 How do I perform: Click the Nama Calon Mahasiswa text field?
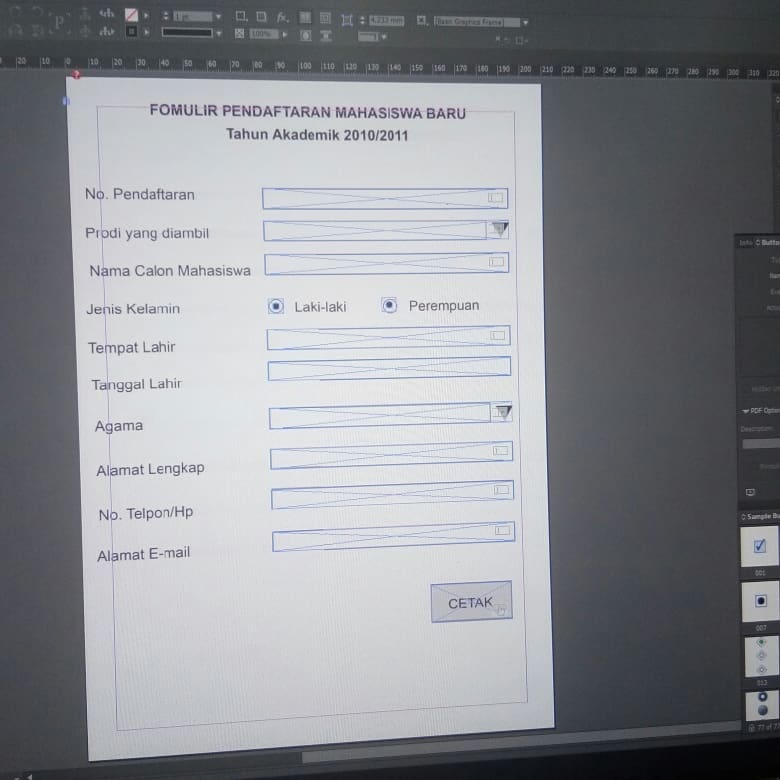pos(387,263)
